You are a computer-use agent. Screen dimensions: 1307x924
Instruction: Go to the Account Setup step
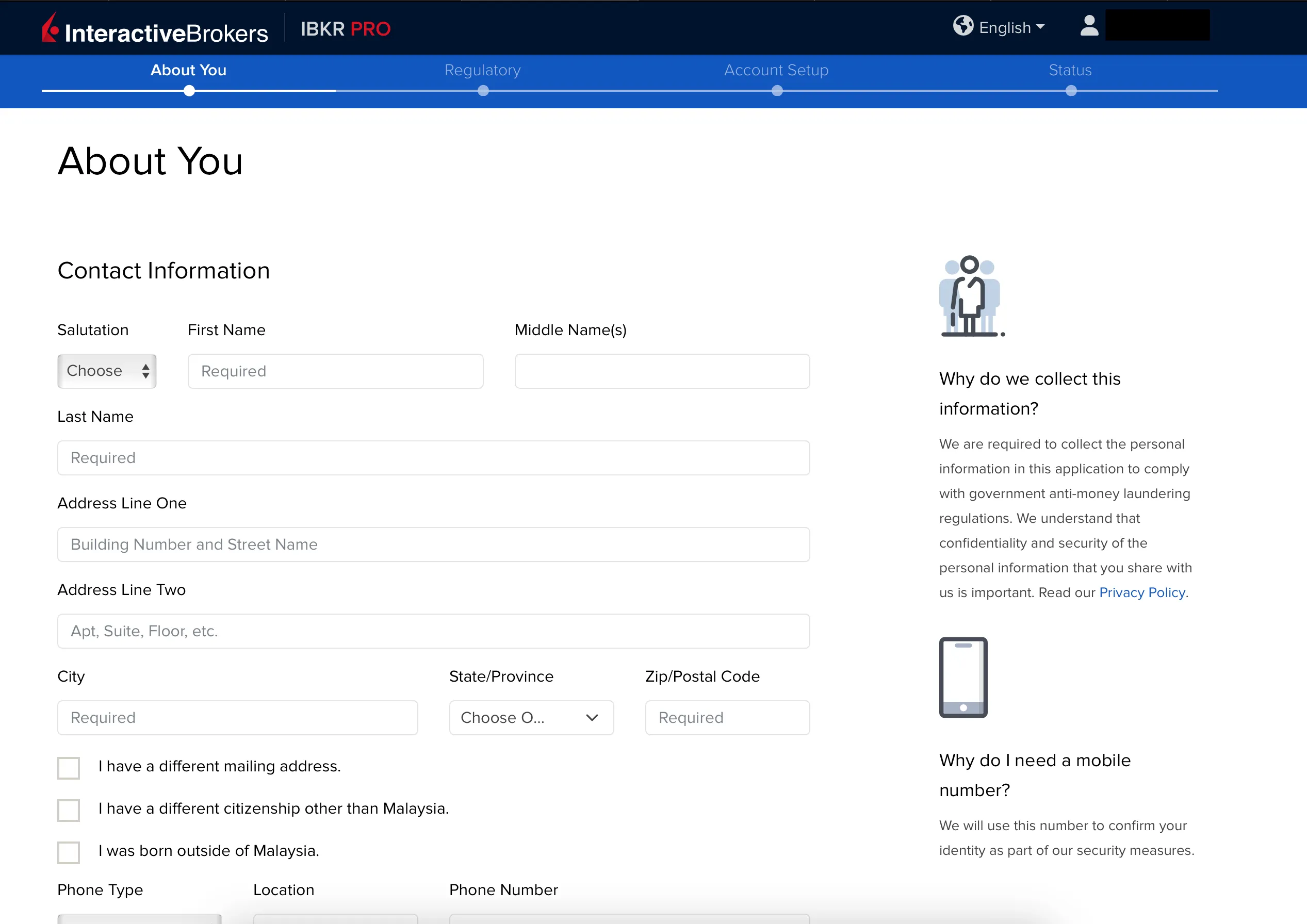pos(776,70)
